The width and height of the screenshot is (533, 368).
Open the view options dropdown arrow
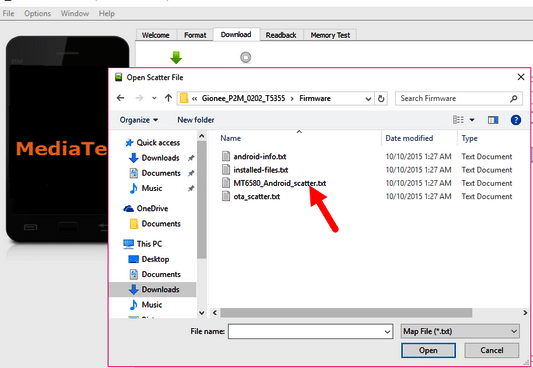coord(472,120)
